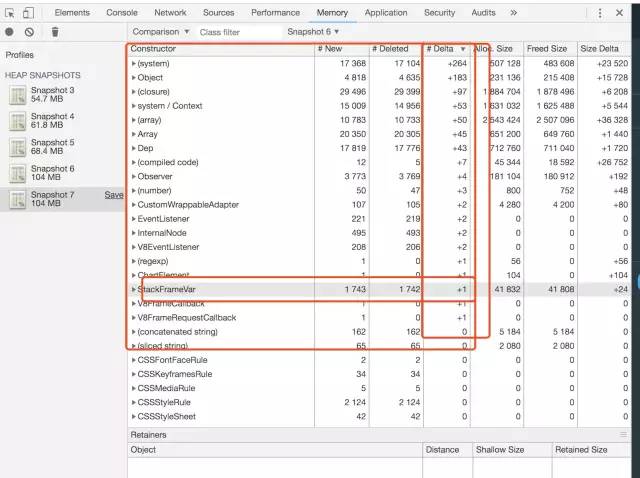Expand the Array constructor row
Screen dimensions: 640x478
click(x=133, y=134)
